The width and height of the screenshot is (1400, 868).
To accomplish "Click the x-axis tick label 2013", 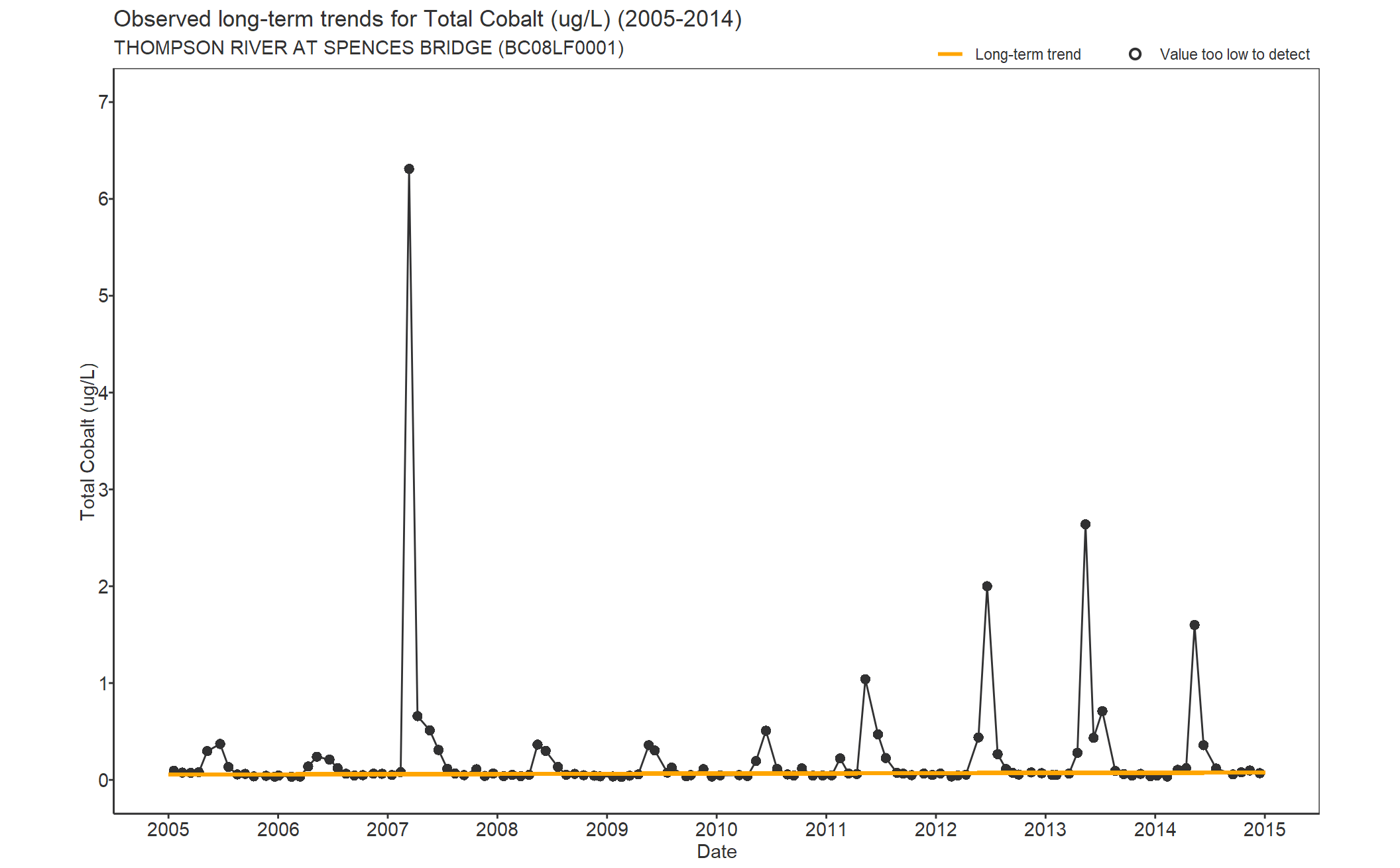I will coord(1045,830).
